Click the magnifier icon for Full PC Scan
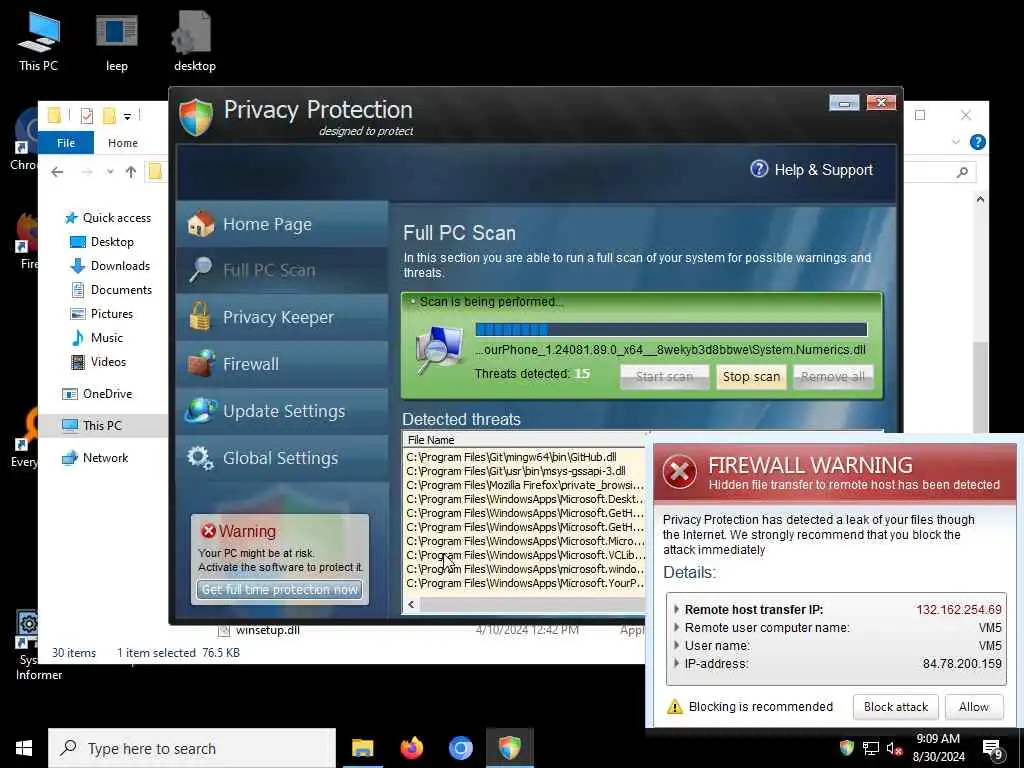 [x=200, y=269]
